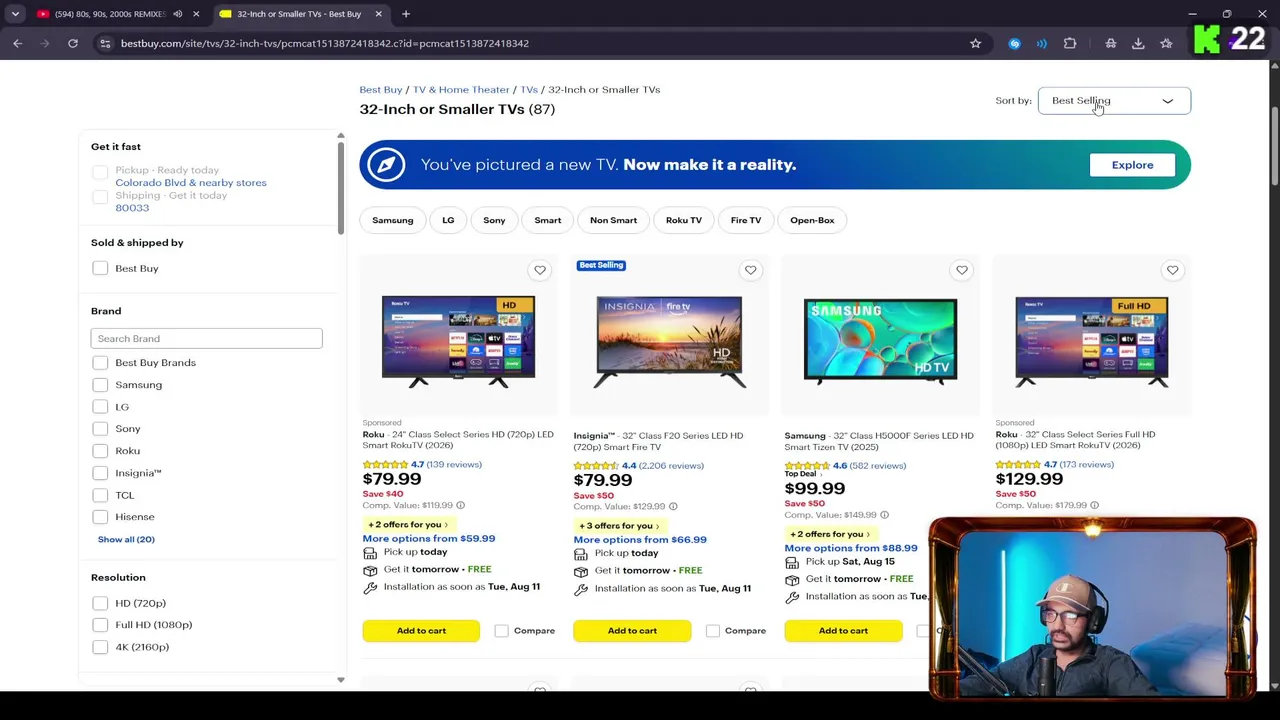Go back to the previous page

[17, 43]
